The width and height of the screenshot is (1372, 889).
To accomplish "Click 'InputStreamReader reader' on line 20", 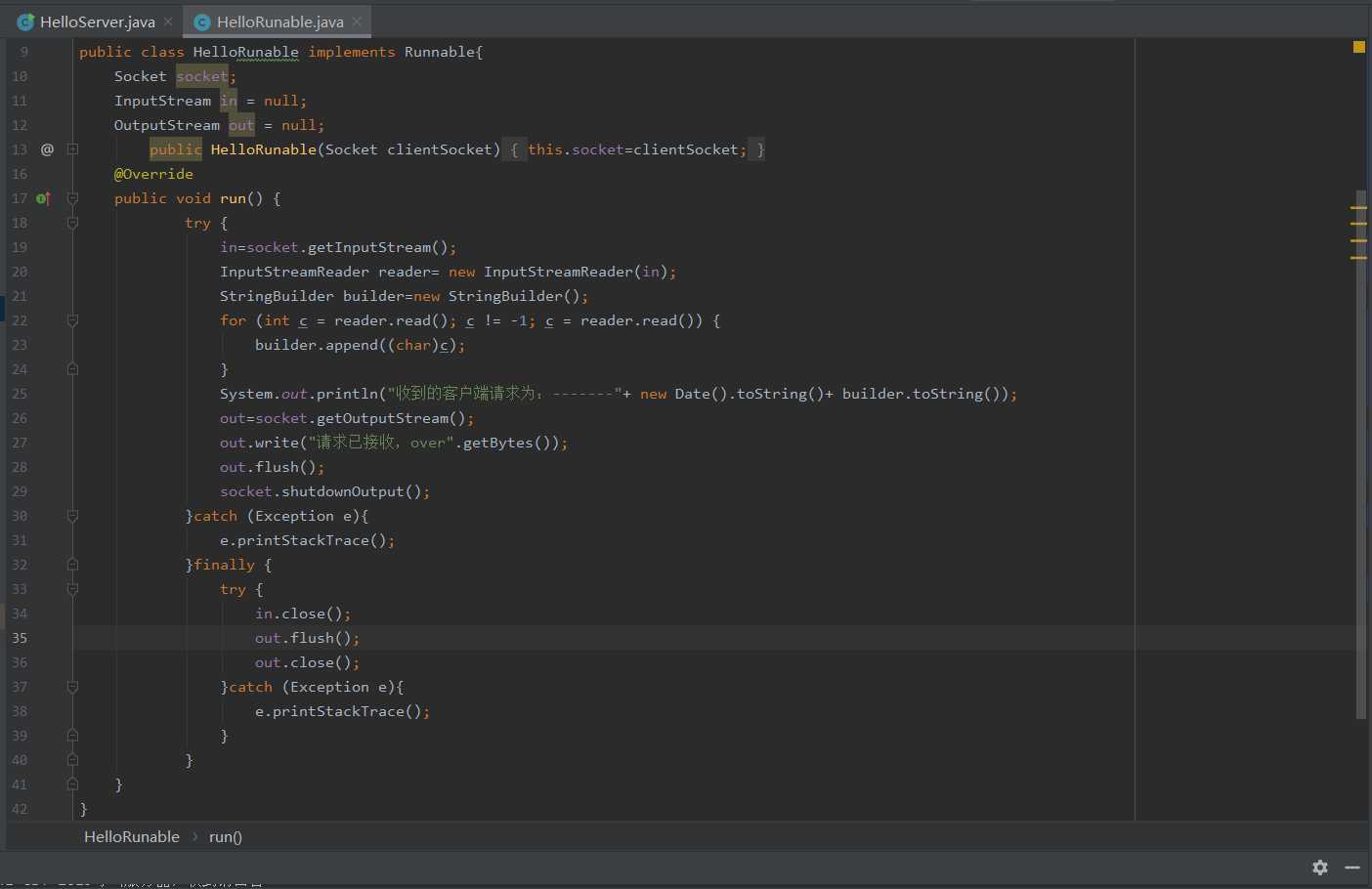I will (325, 272).
